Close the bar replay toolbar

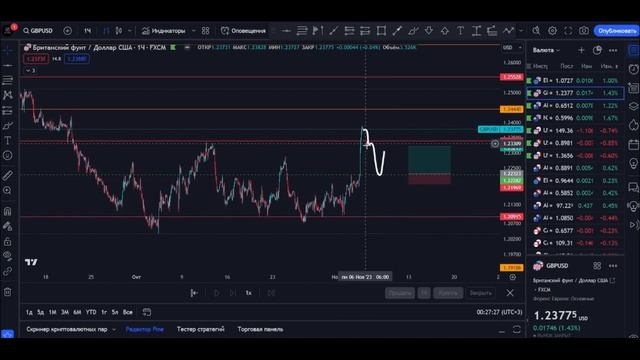coord(510,293)
